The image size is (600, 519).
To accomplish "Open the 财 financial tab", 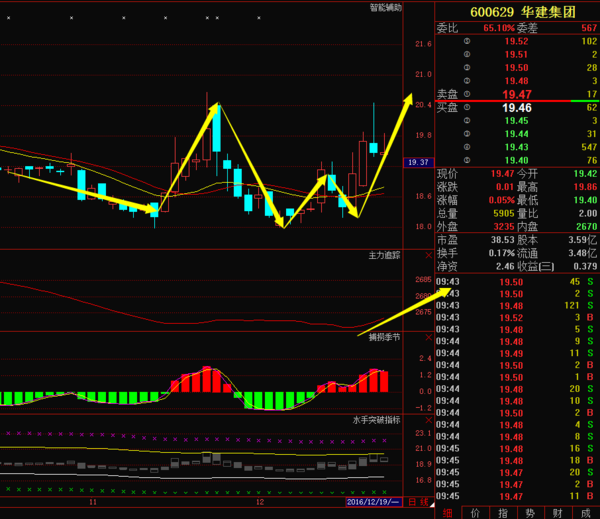I will pyautogui.click(x=558, y=513).
